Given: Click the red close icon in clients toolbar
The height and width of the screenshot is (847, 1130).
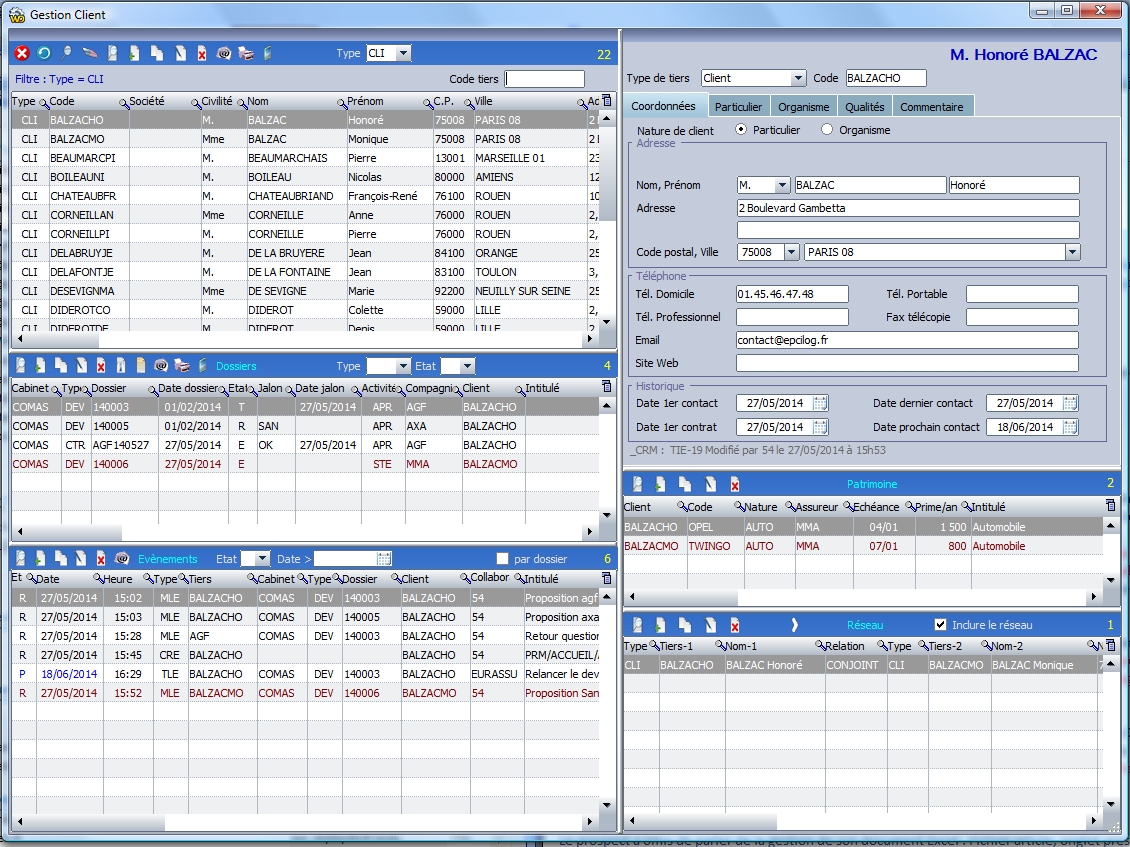Looking at the screenshot, I should (x=22, y=53).
